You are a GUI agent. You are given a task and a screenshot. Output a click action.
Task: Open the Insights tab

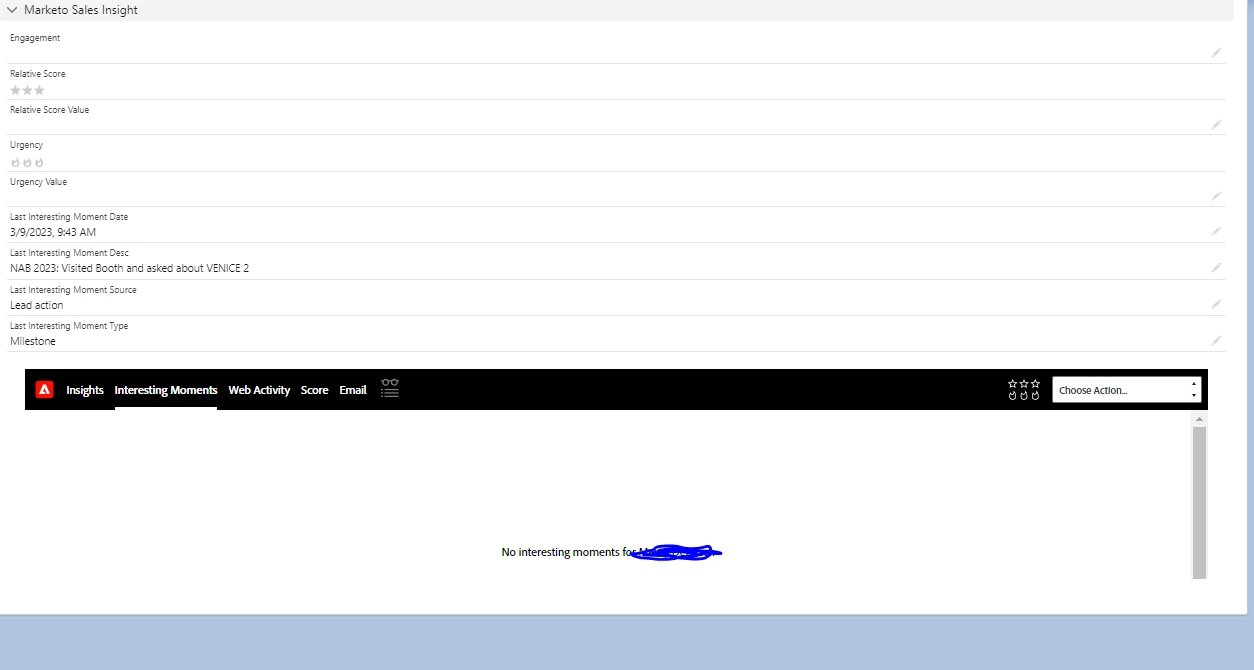coord(85,390)
